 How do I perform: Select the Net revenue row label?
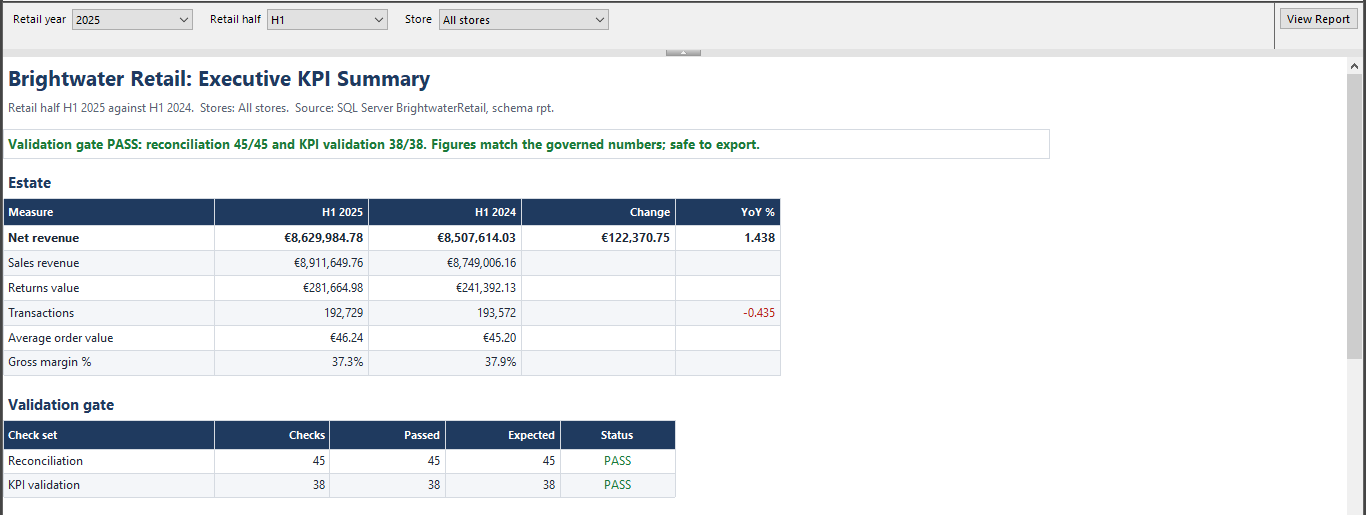[x=43, y=238]
